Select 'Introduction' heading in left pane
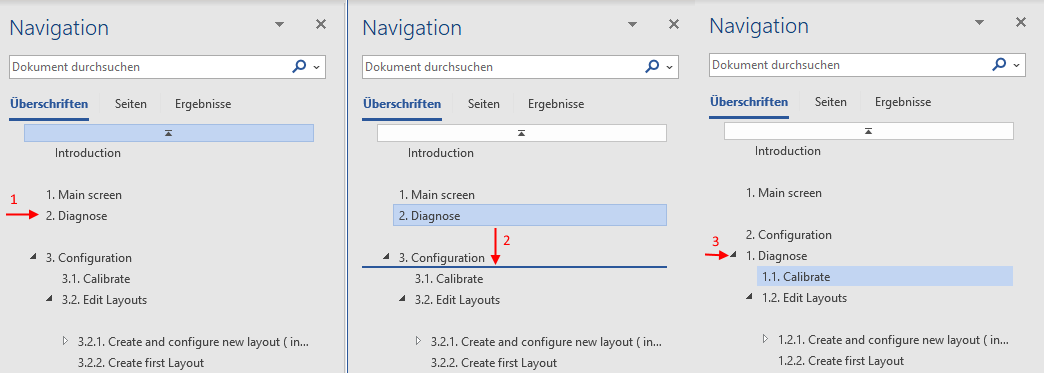This screenshot has width=1044, height=373. [x=88, y=153]
